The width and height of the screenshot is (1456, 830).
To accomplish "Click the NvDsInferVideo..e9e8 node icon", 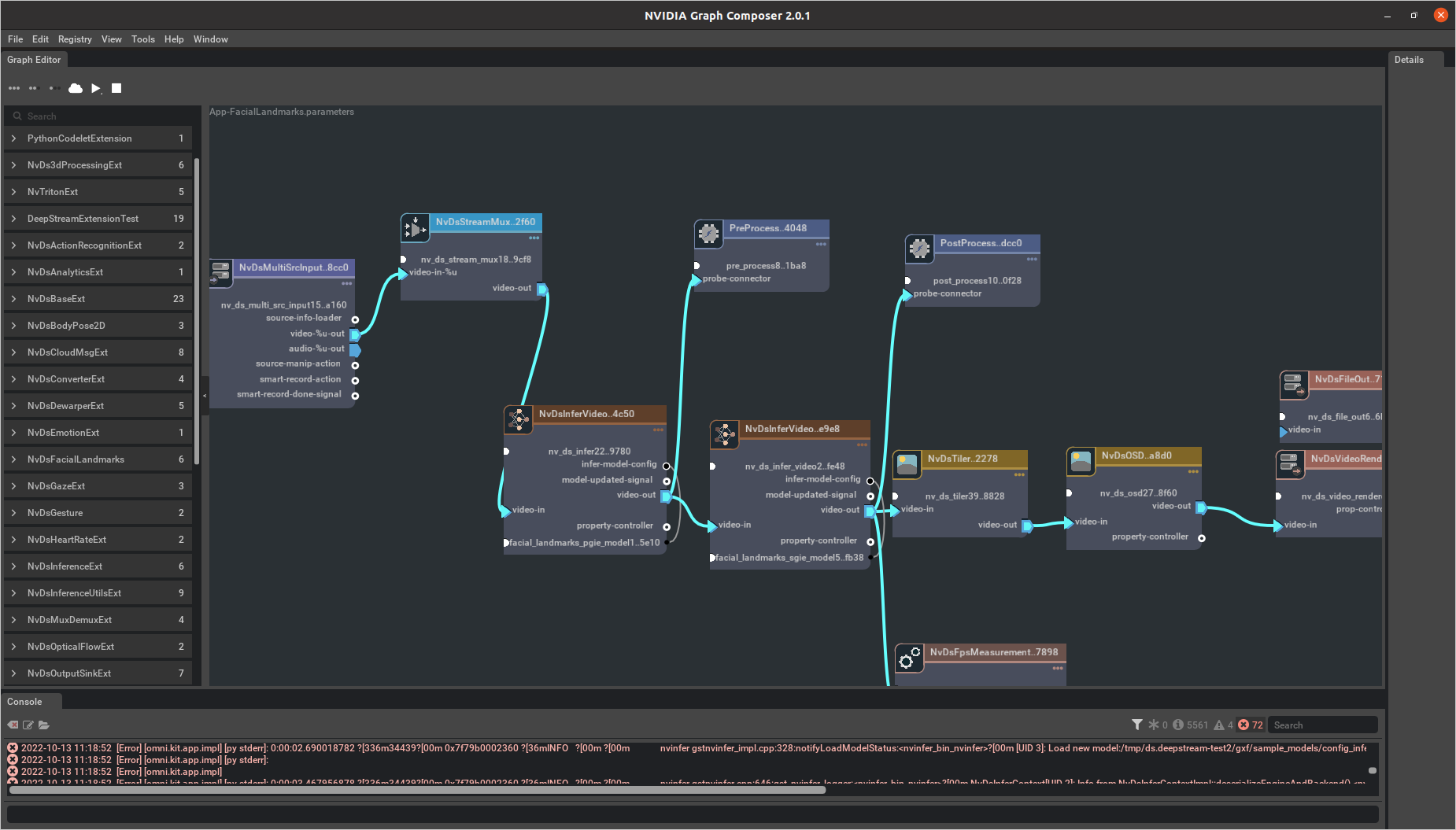I will [724, 434].
